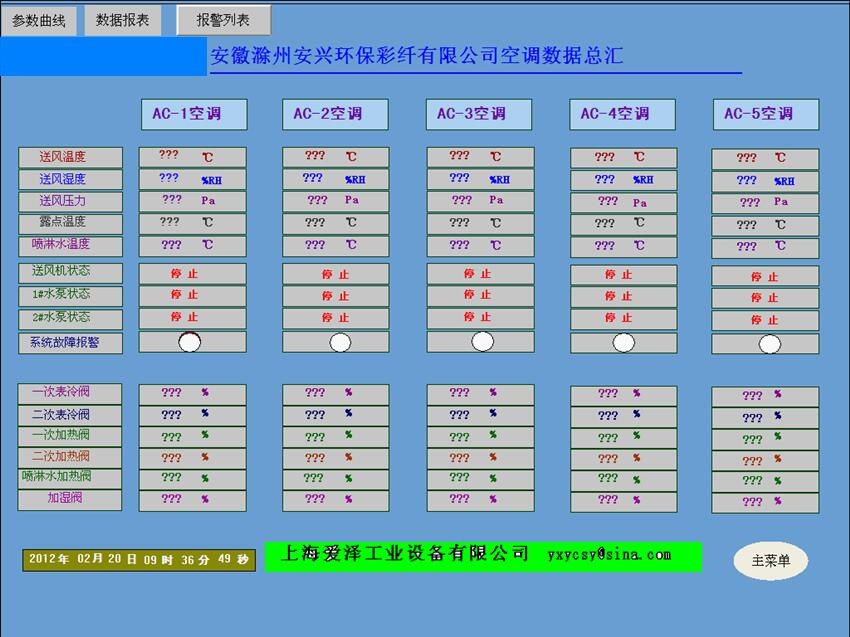This screenshot has width=850, height=637.
Task: Open the 报警列表 alarm list
Action: point(223,20)
